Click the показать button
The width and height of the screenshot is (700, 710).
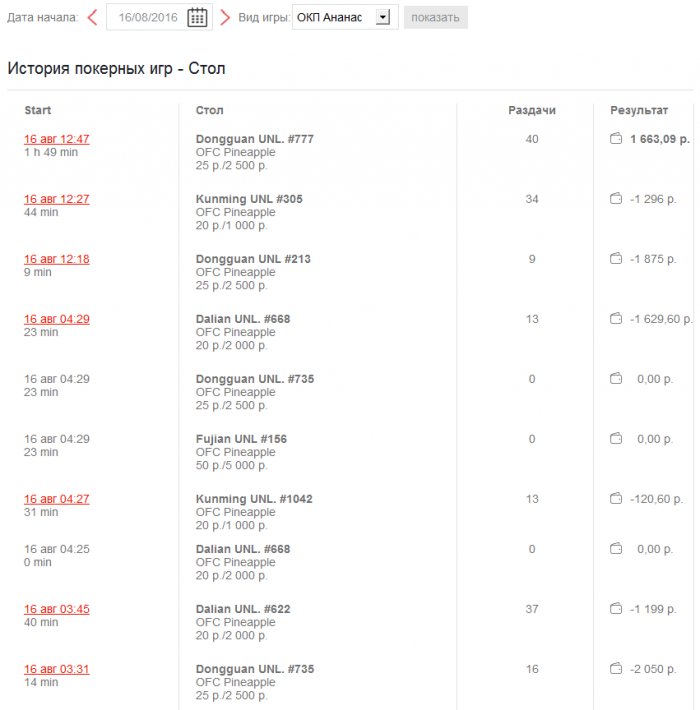(436, 17)
